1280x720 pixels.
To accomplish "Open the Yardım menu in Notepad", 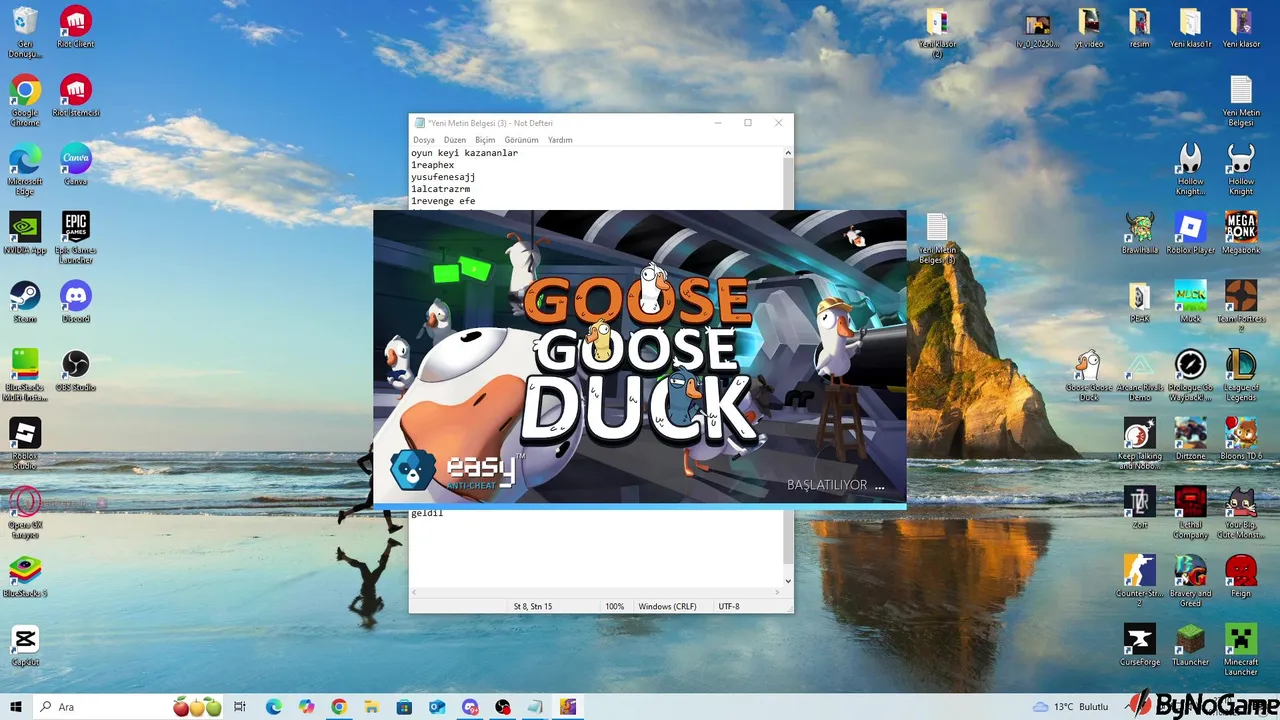I will pos(560,140).
